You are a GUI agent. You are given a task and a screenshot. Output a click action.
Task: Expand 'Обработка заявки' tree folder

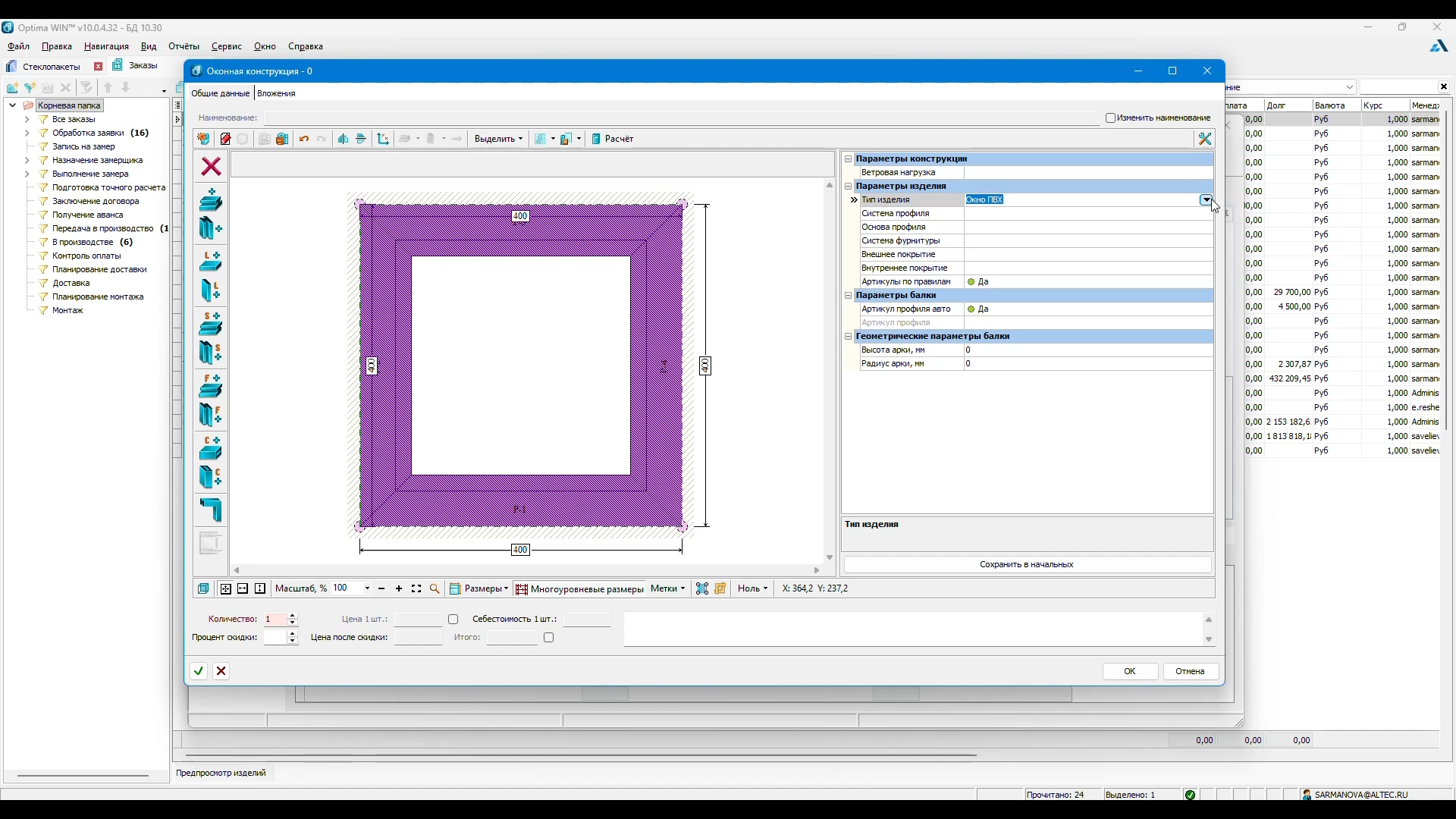27,133
